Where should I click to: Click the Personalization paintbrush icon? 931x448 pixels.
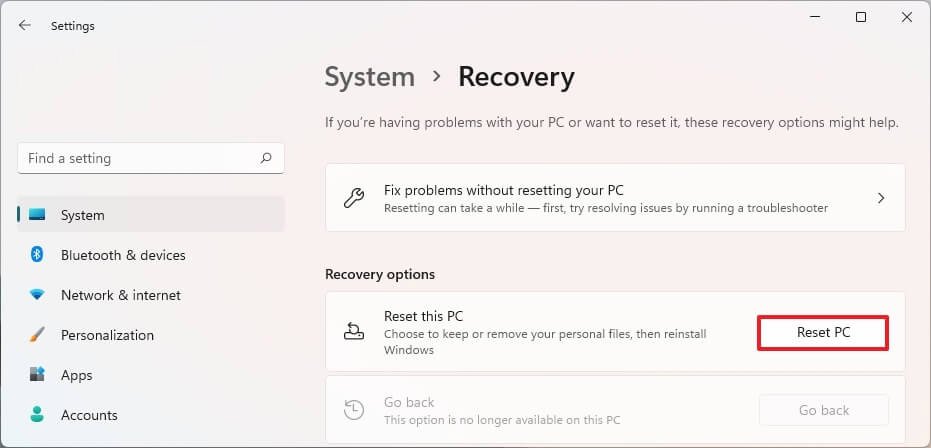click(x=37, y=335)
